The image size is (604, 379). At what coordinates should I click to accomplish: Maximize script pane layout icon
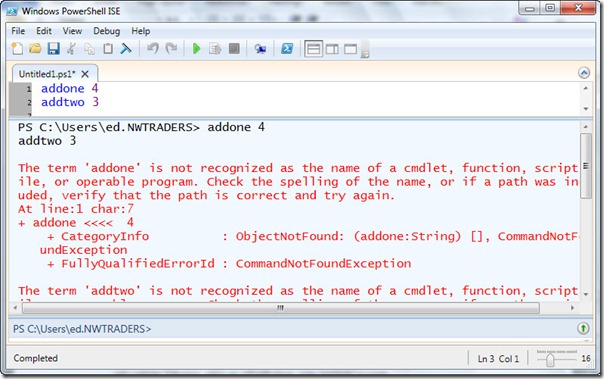(351, 49)
